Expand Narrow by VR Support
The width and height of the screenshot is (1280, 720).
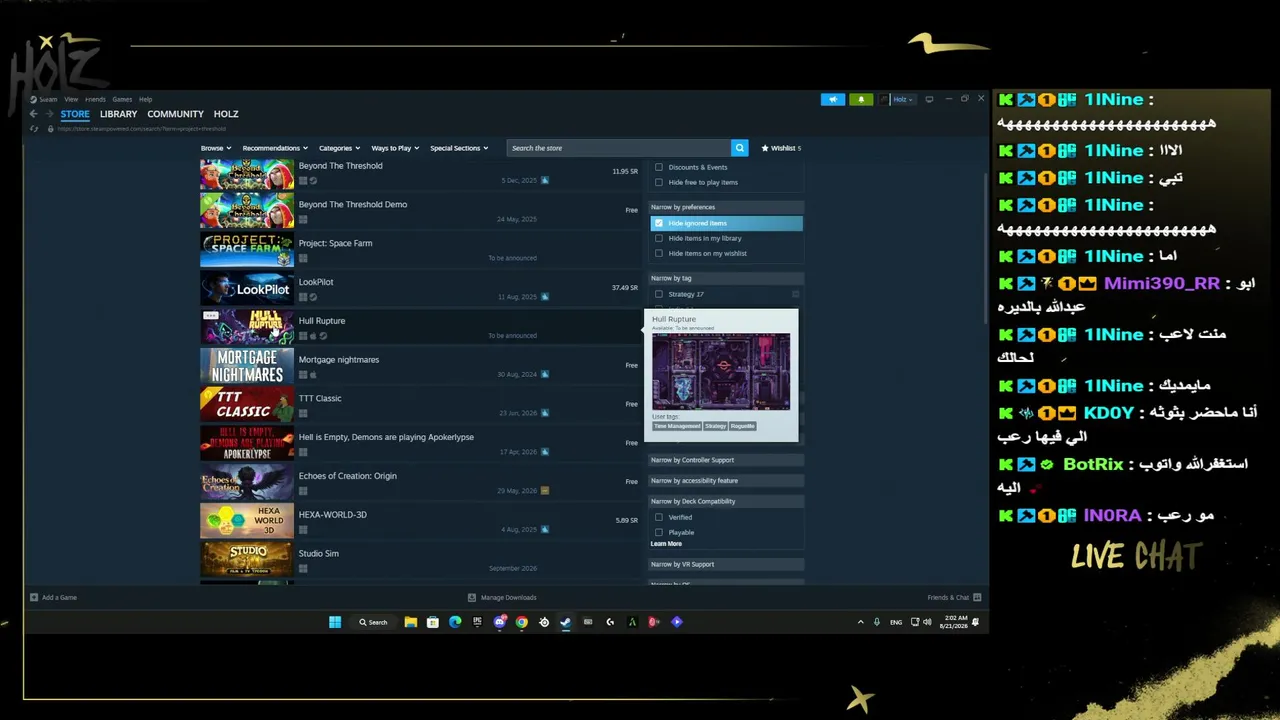726,564
